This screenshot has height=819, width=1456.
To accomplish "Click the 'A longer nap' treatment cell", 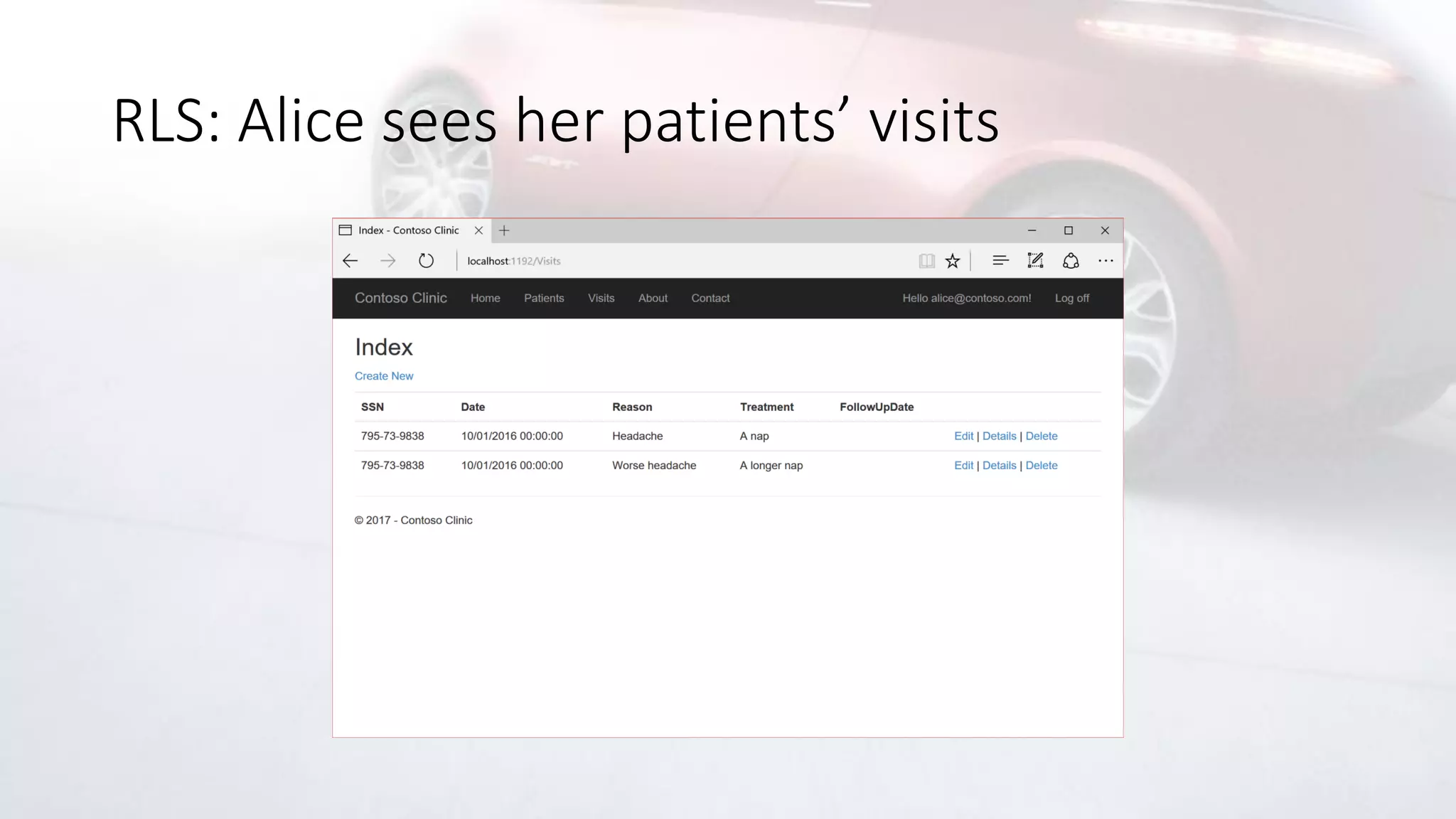I will [x=771, y=465].
